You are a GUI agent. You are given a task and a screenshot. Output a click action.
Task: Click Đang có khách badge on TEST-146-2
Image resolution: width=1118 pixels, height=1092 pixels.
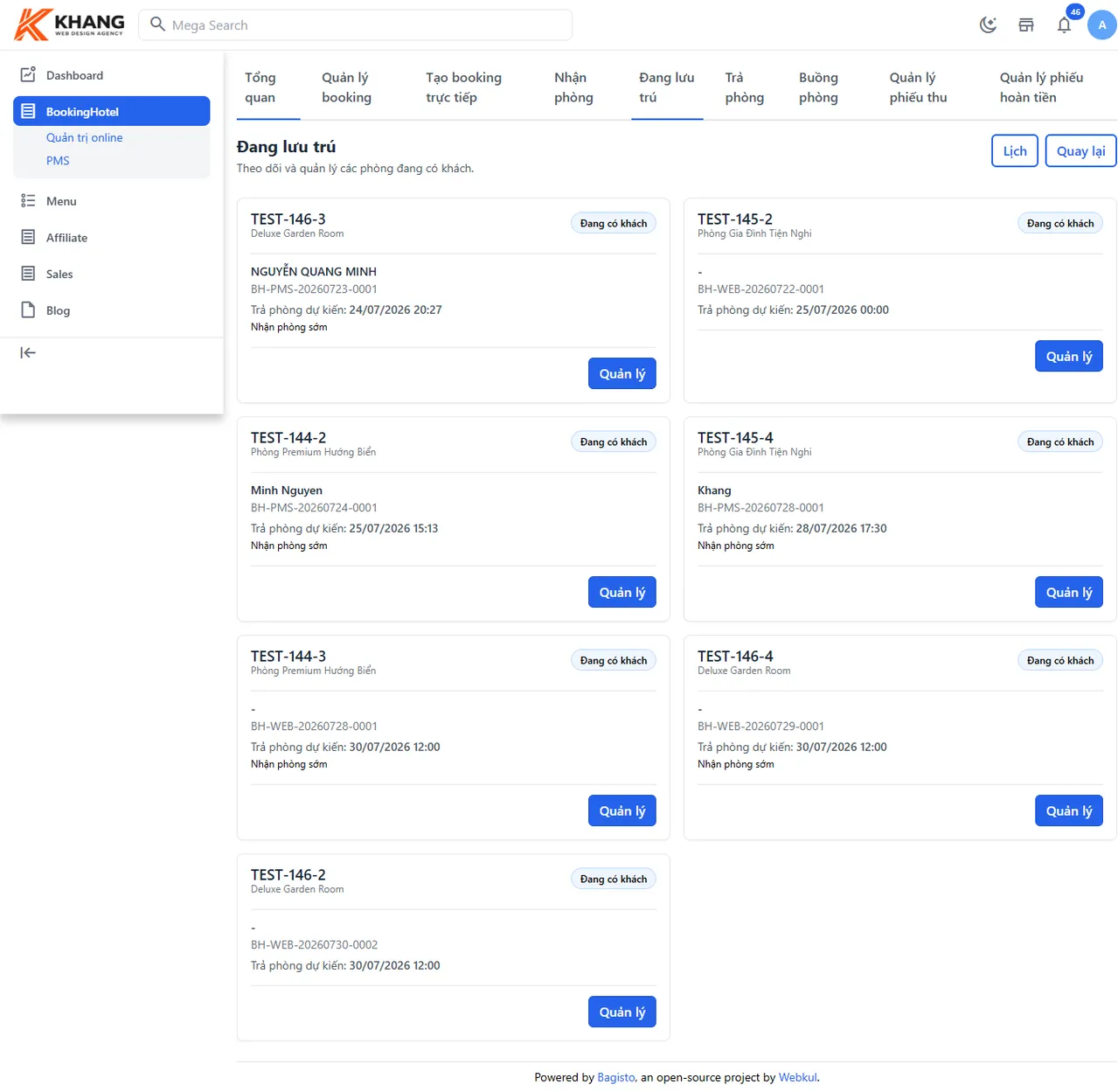614,879
